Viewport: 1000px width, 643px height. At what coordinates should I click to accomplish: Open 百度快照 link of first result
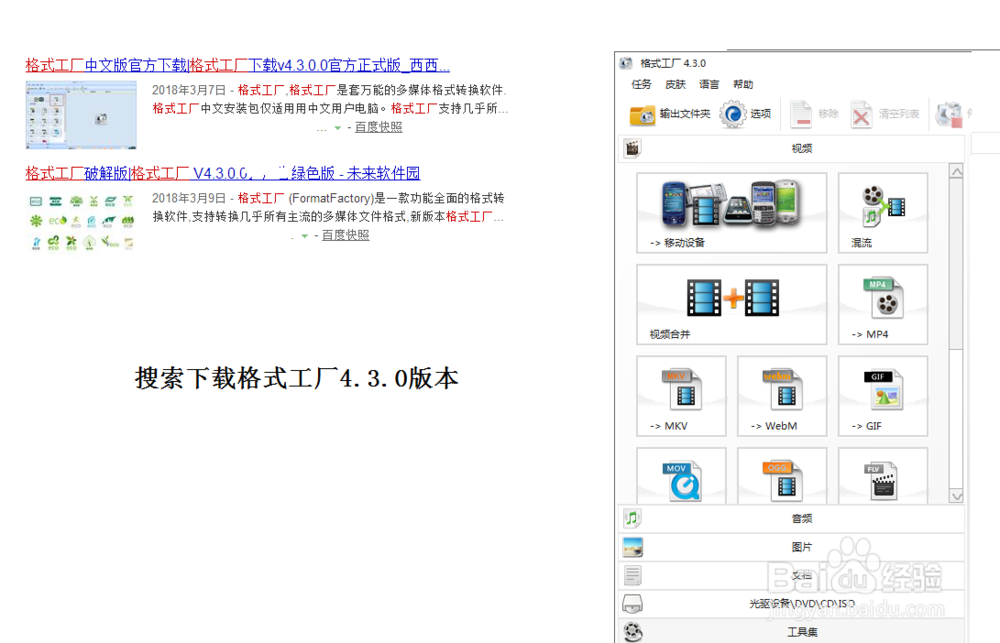(378, 127)
